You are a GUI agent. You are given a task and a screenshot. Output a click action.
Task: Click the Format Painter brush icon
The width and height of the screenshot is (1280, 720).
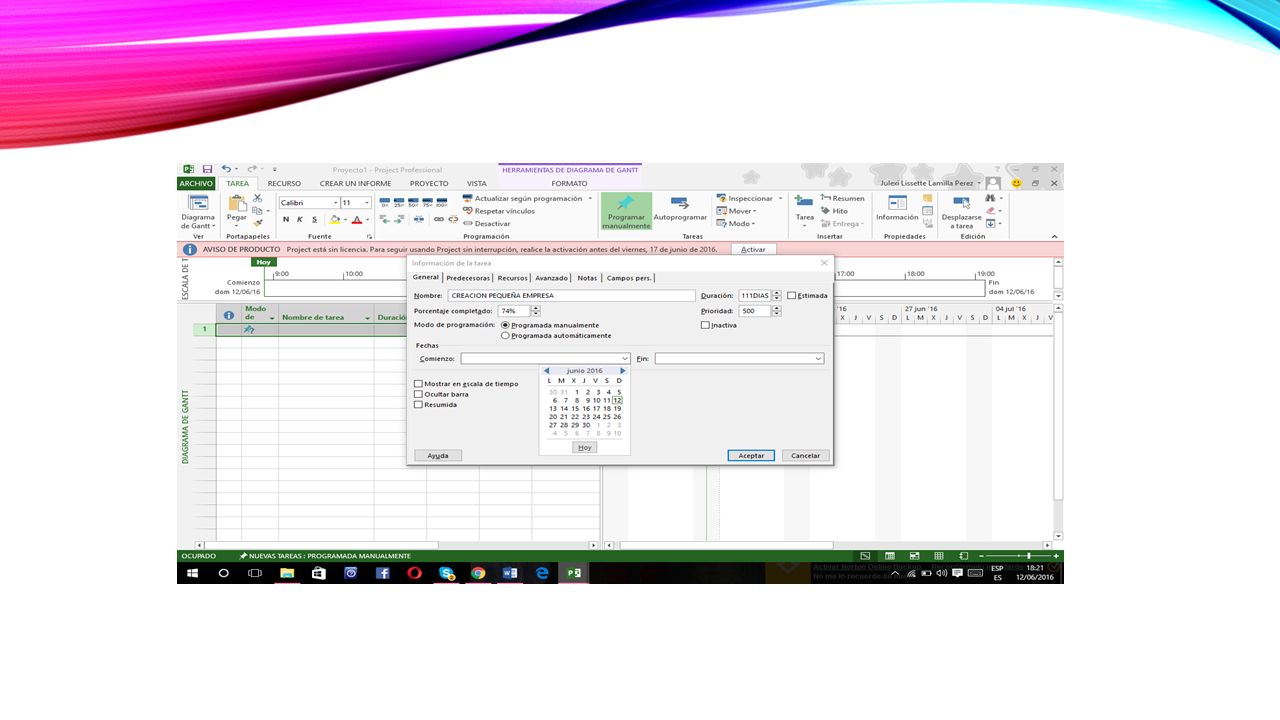pyautogui.click(x=257, y=223)
